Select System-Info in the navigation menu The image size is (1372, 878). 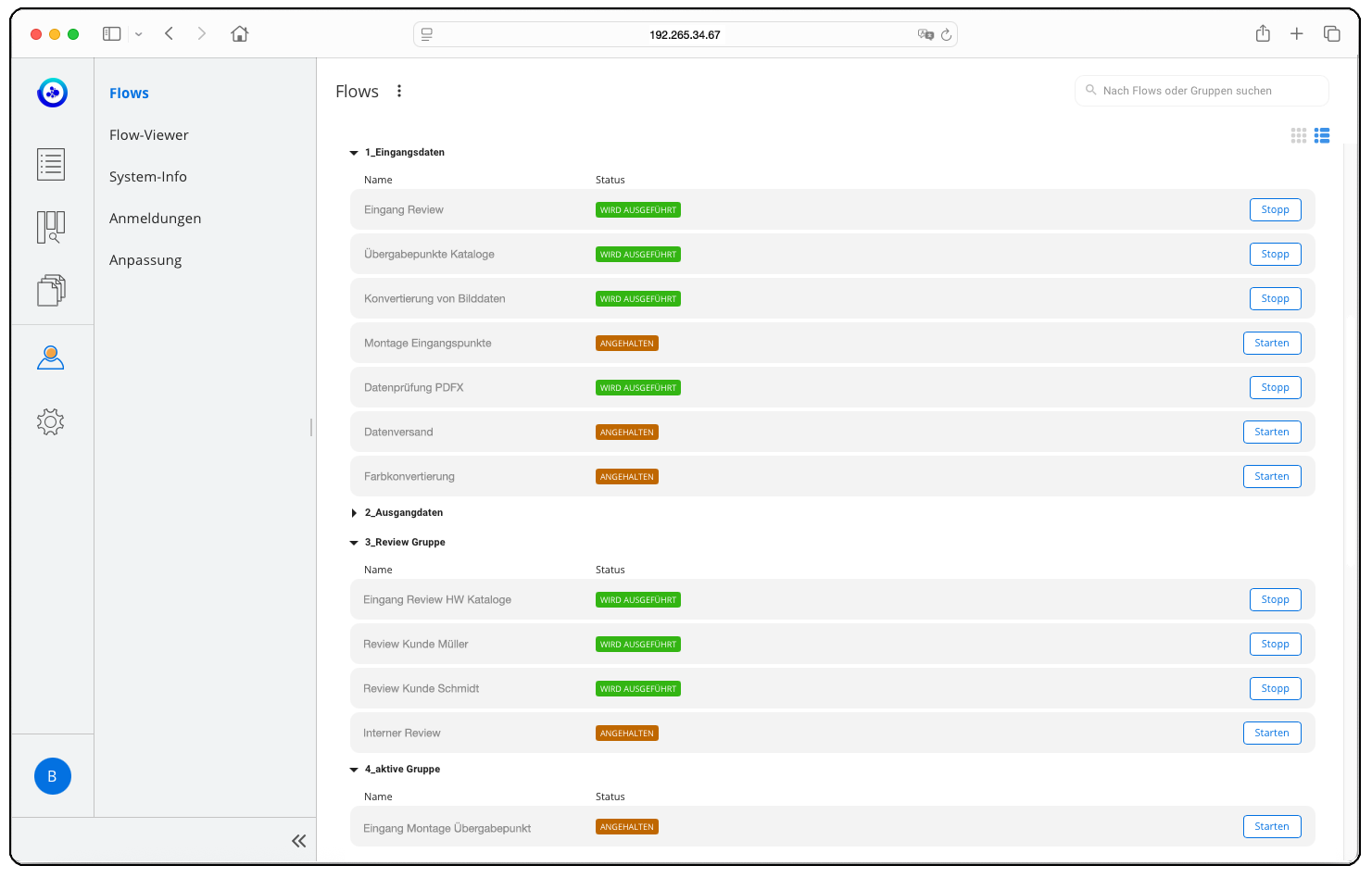[147, 177]
